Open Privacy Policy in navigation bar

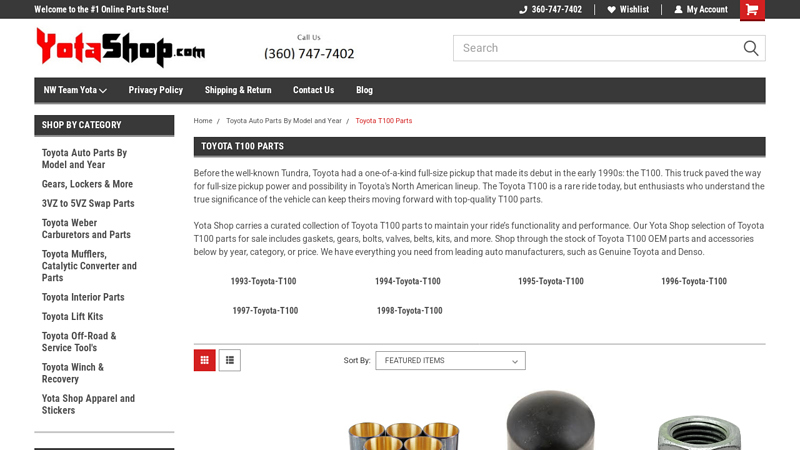pos(156,90)
